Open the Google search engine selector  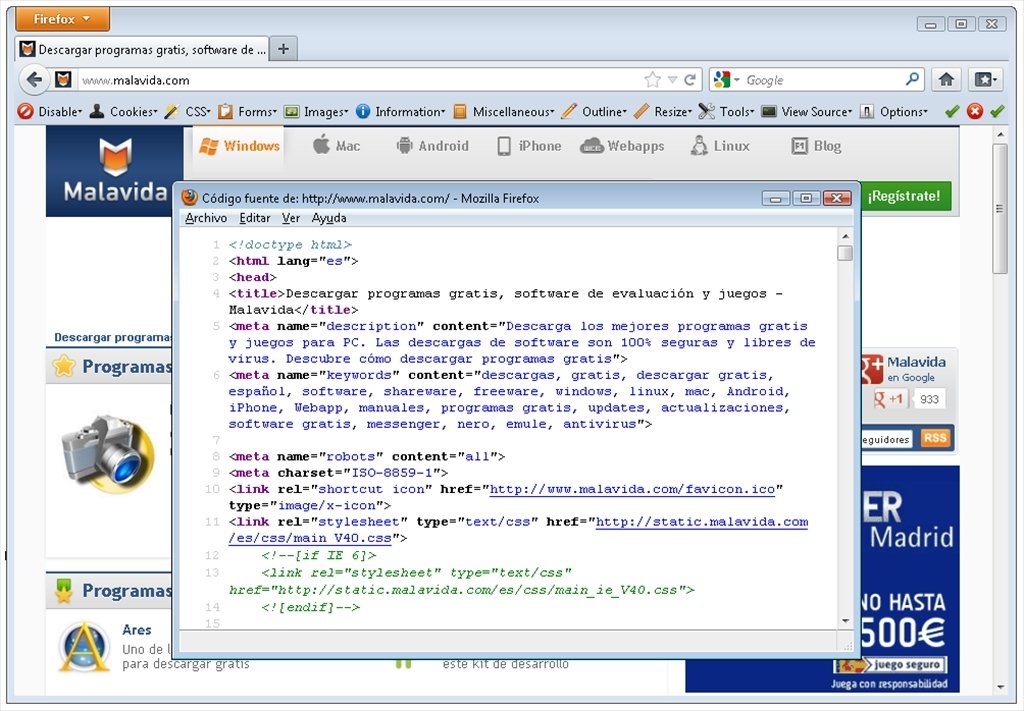(x=726, y=80)
